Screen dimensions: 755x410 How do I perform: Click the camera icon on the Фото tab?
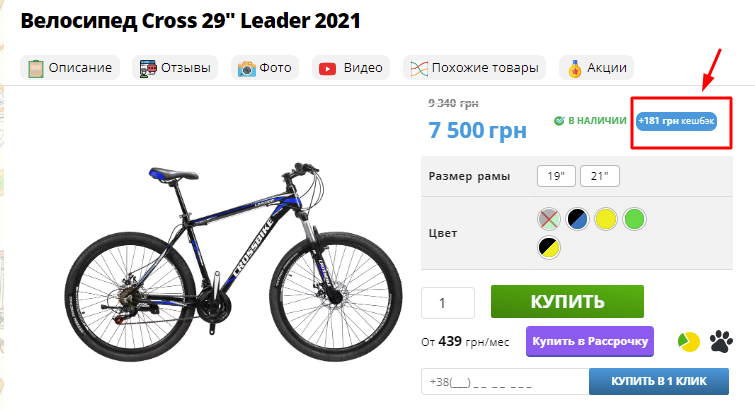pos(247,68)
